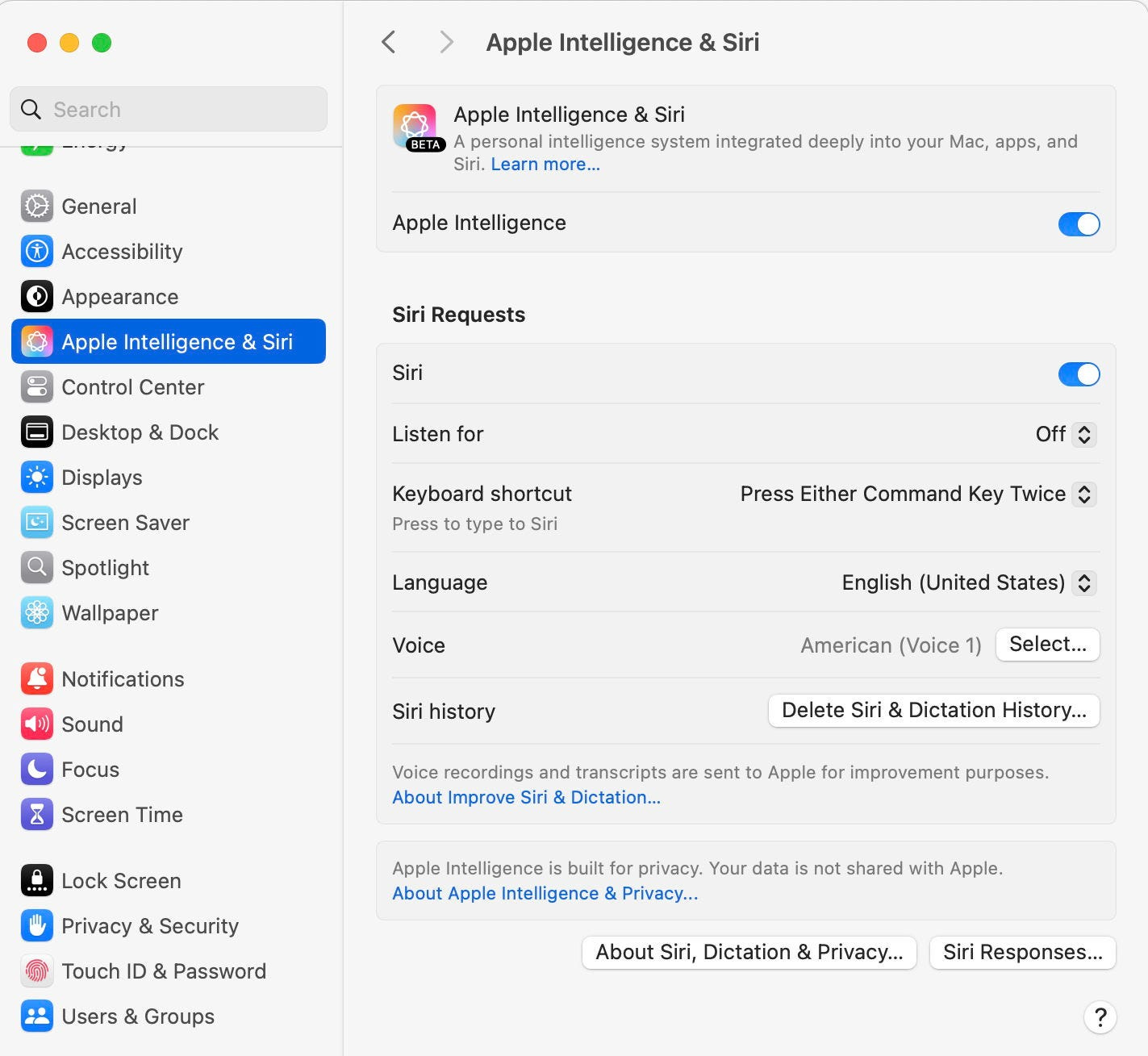This screenshot has height=1056, width=1148.
Task: Go to Users & Groups pane
Action: [169, 1016]
